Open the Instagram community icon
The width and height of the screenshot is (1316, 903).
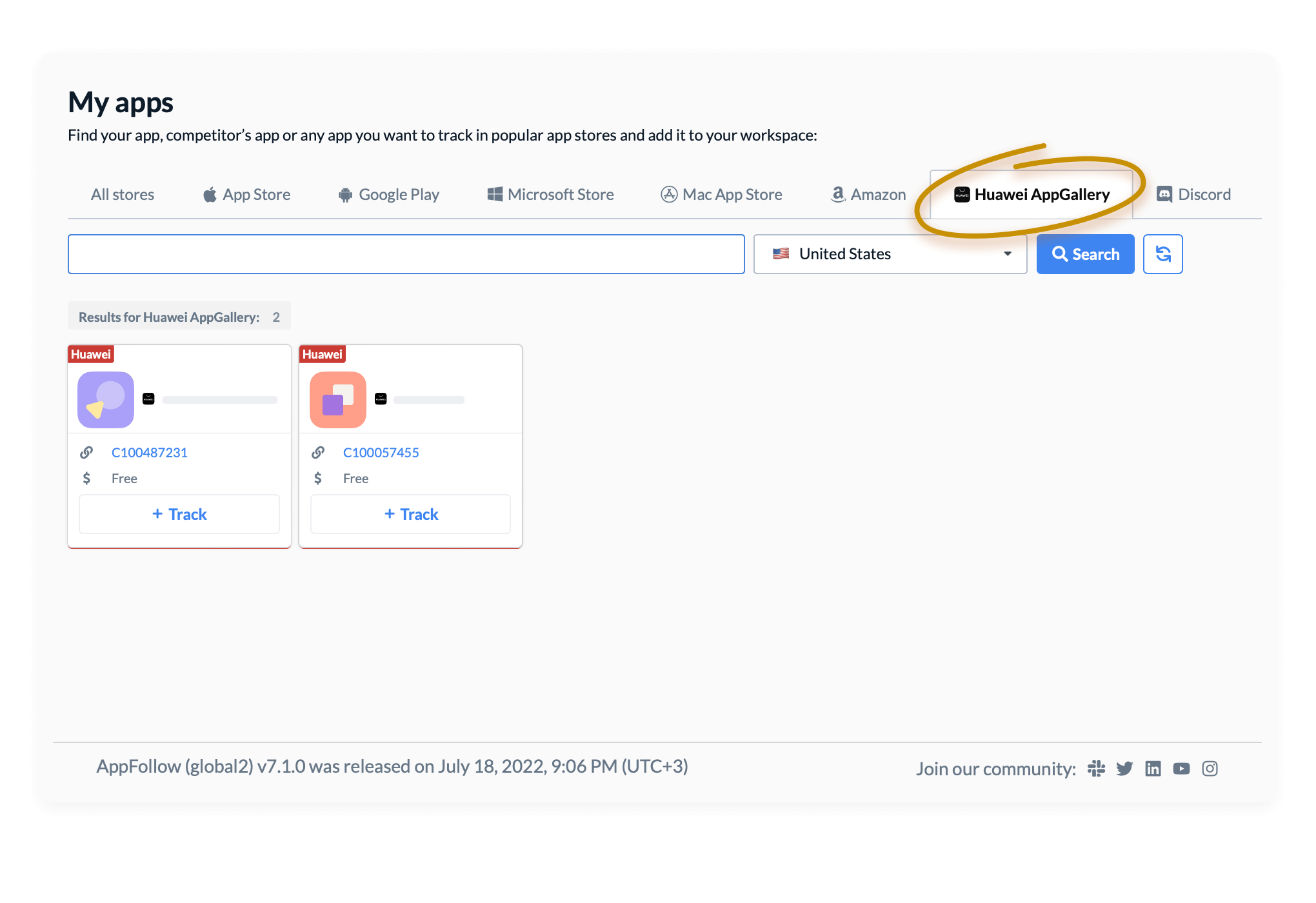[x=1210, y=768]
